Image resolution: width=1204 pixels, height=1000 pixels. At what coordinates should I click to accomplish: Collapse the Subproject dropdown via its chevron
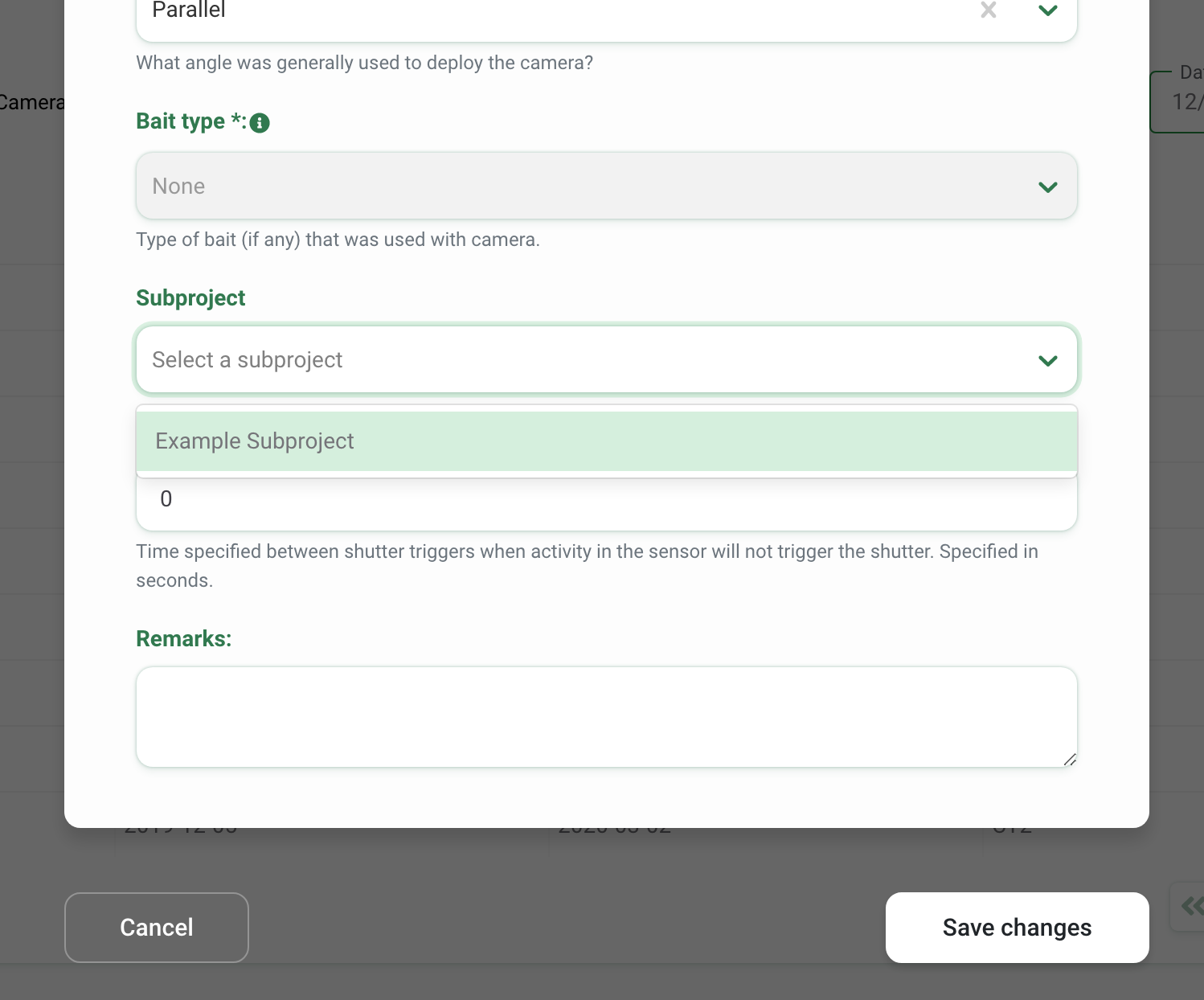pyautogui.click(x=1047, y=361)
